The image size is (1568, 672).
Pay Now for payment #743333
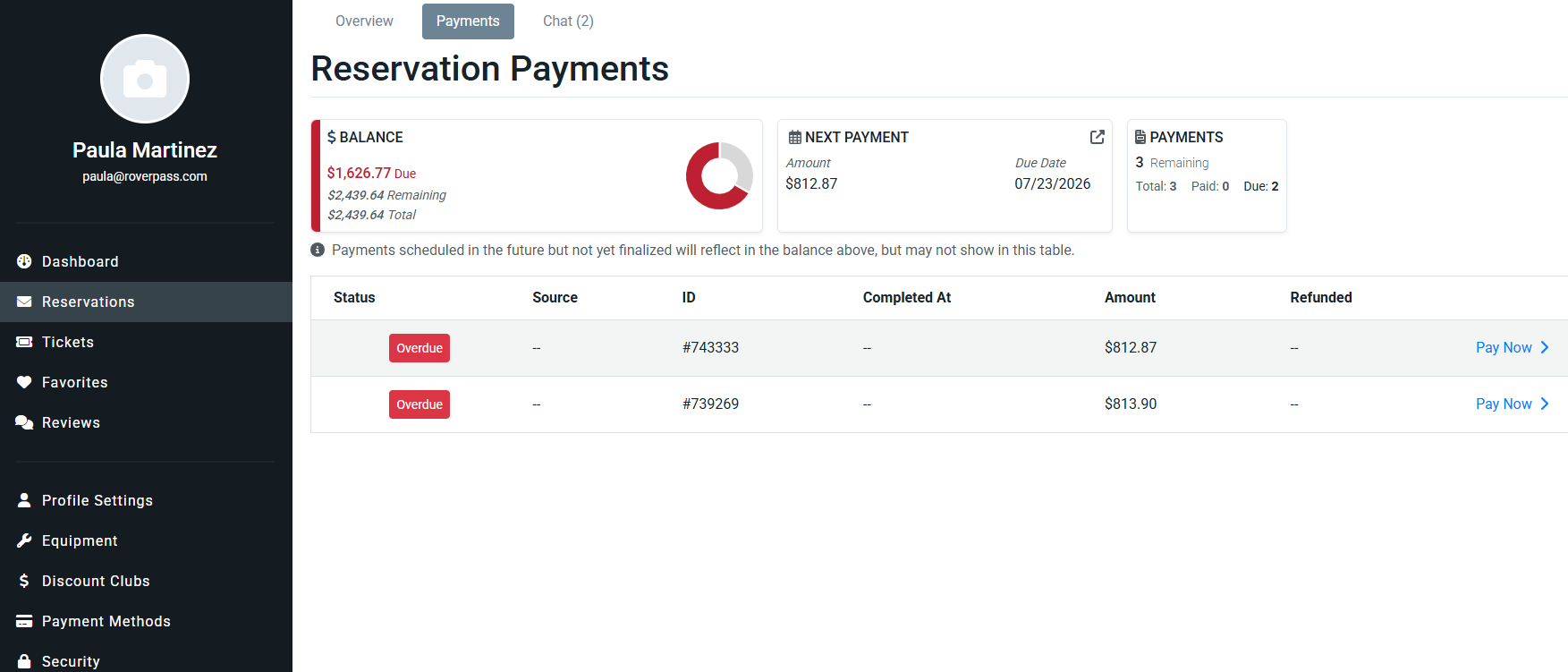click(x=1504, y=347)
